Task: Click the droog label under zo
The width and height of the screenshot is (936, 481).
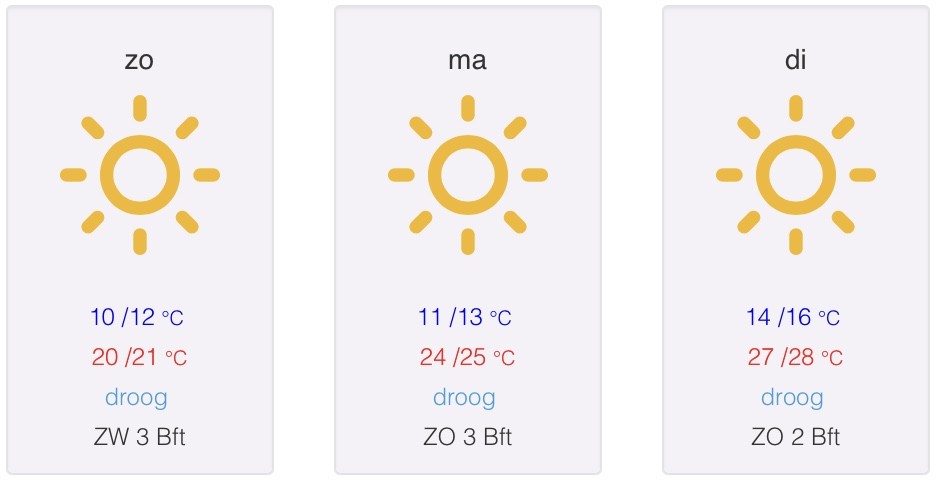Action: tap(136, 398)
